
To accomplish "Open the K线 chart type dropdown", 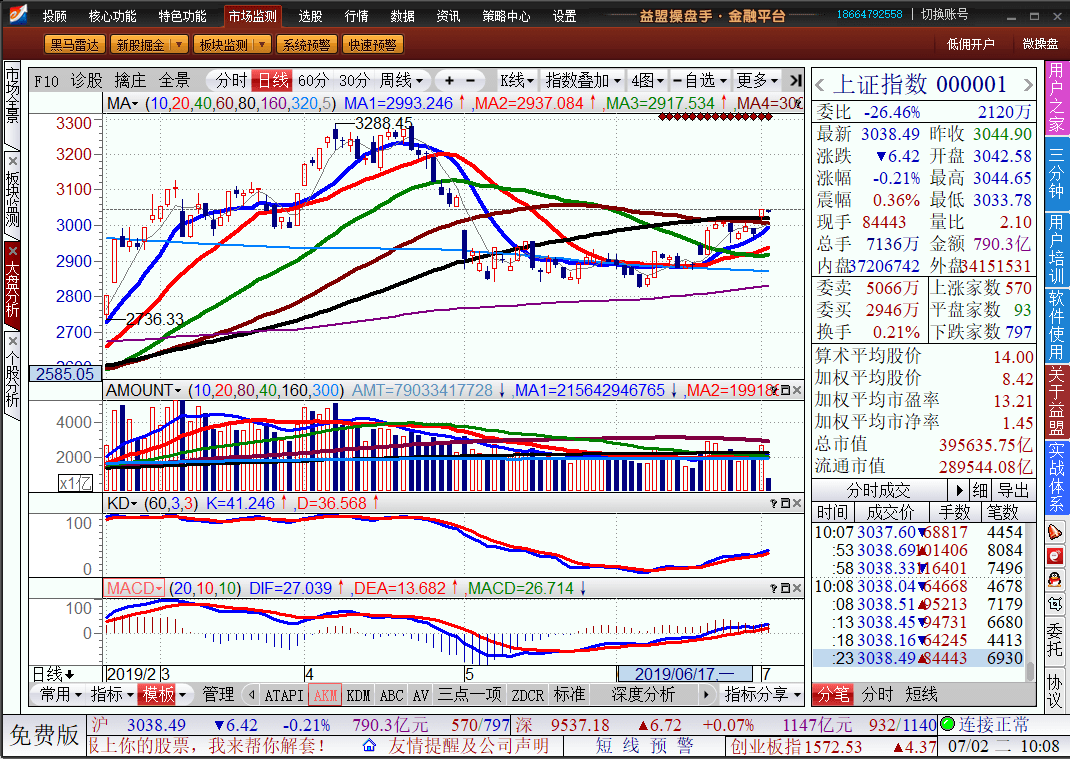I will [517, 81].
